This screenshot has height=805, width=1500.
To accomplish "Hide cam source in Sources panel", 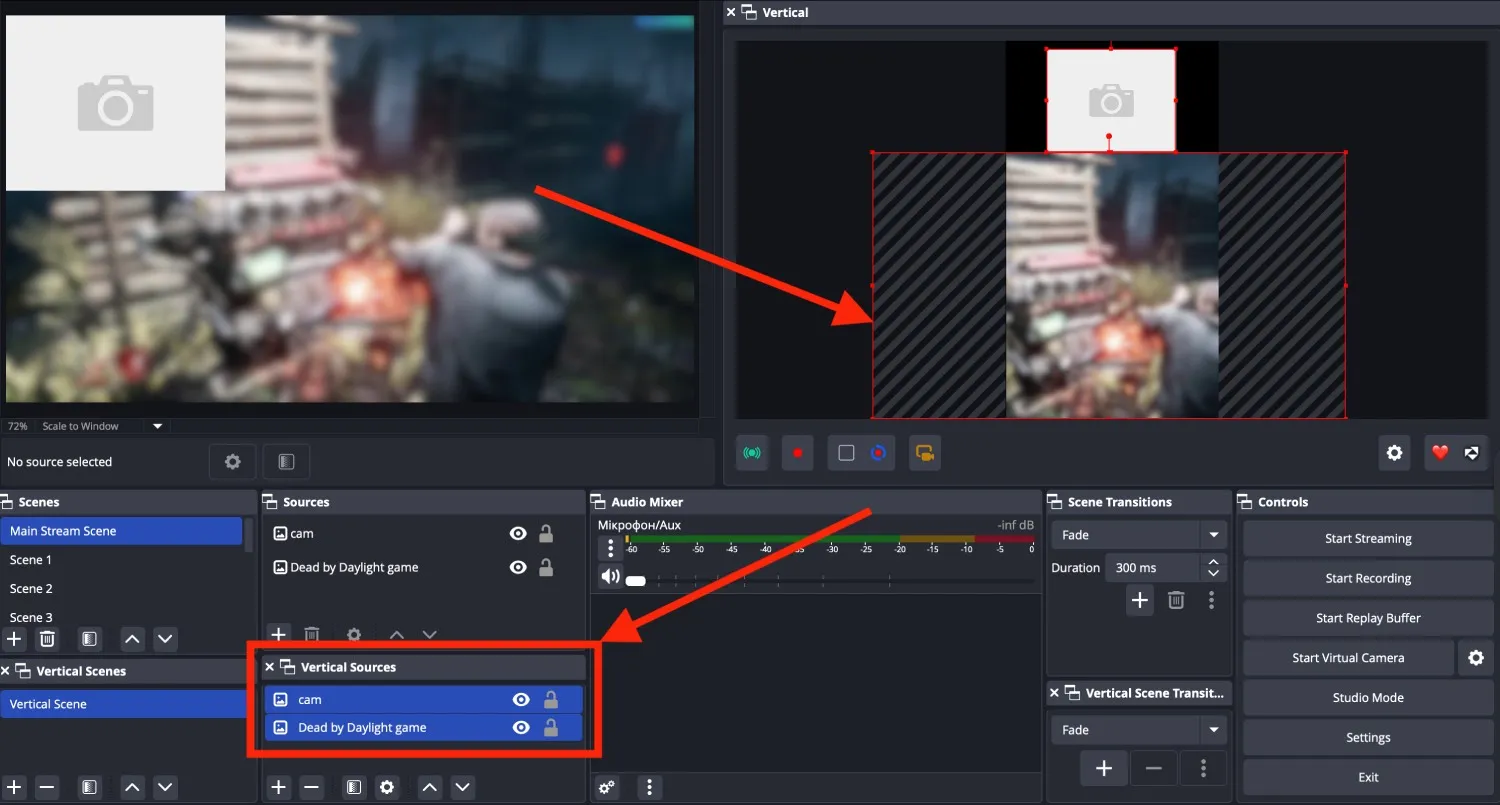I will [518, 534].
